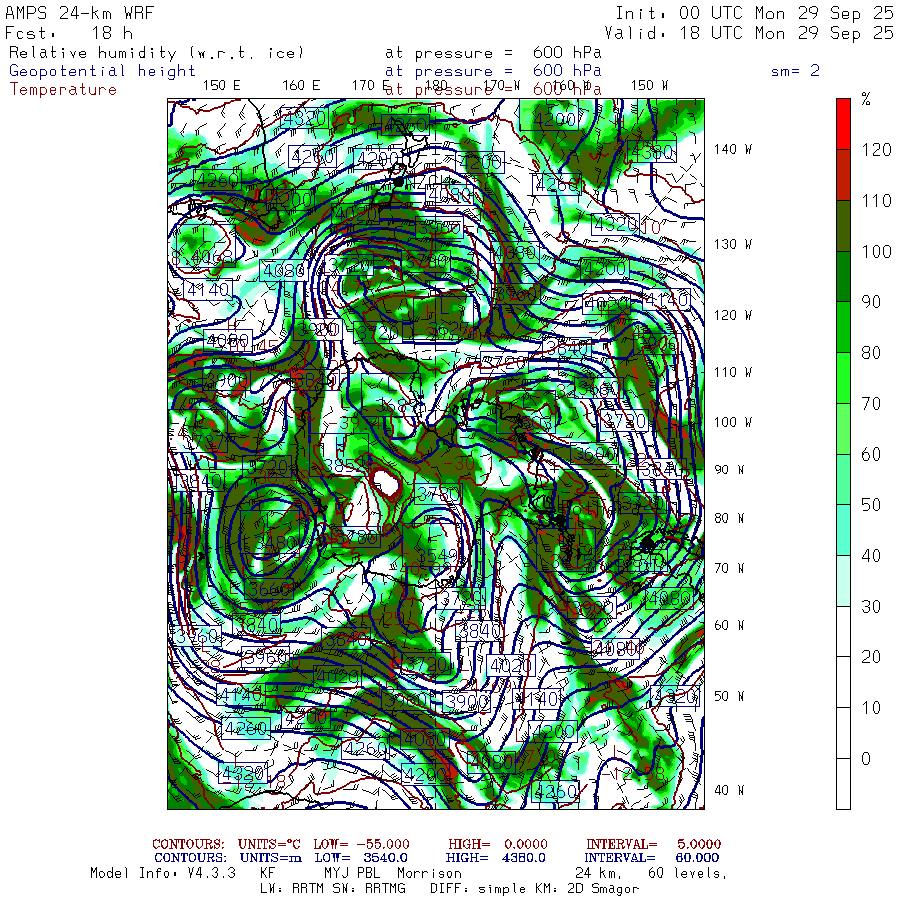
Task: Click the 'Relative humidity (w.r.t. ice)' label
Action: [x=156, y=53]
